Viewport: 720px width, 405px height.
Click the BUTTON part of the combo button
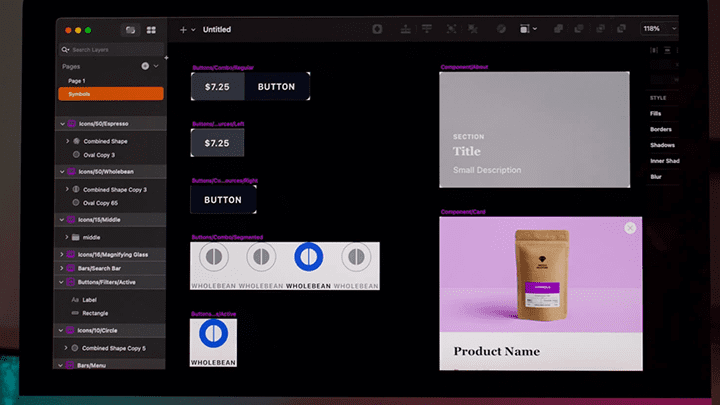click(x=277, y=86)
